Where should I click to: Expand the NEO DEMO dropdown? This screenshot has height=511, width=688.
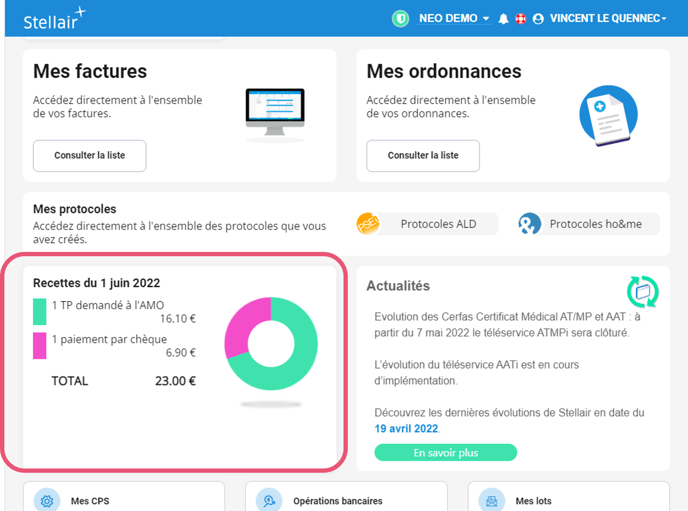click(454, 19)
